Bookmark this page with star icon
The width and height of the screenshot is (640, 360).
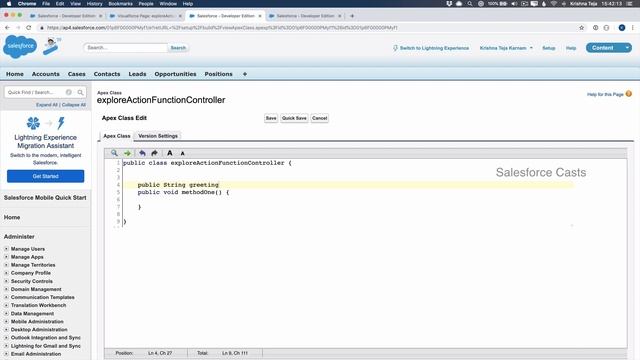(581, 28)
